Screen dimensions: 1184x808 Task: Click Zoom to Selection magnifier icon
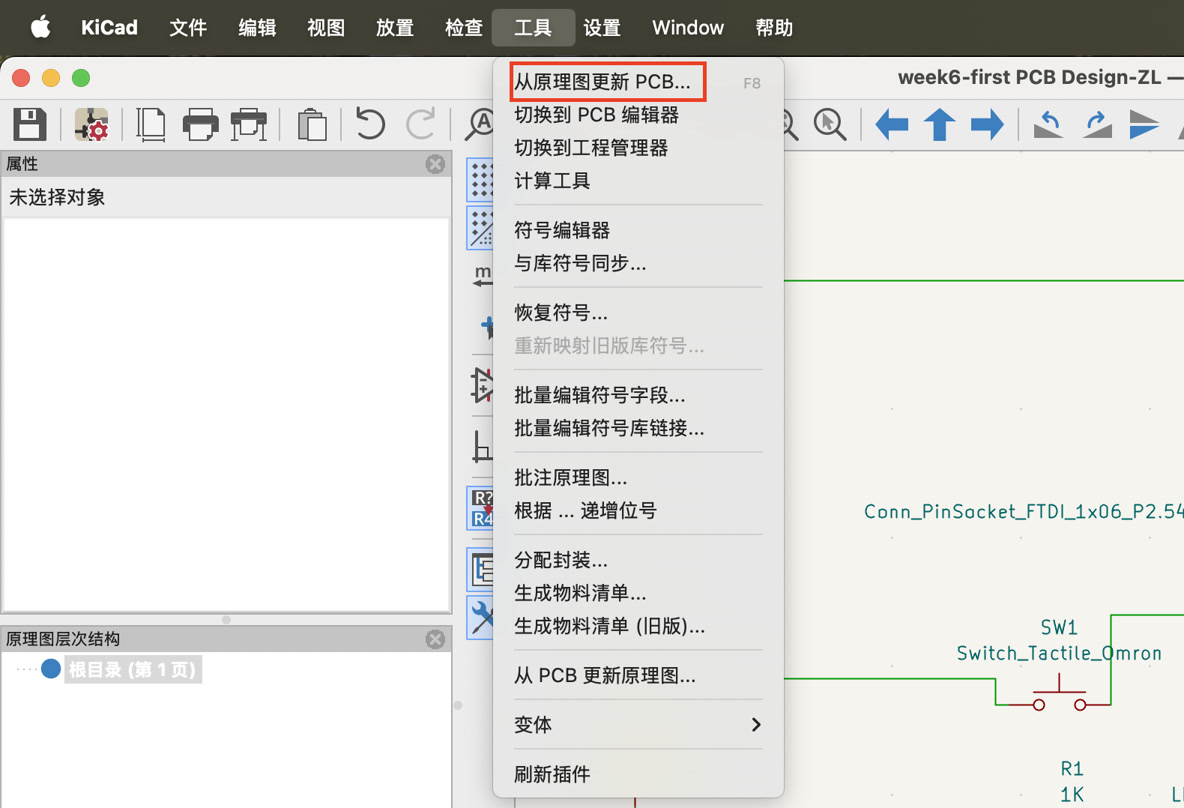click(x=830, y=124)
